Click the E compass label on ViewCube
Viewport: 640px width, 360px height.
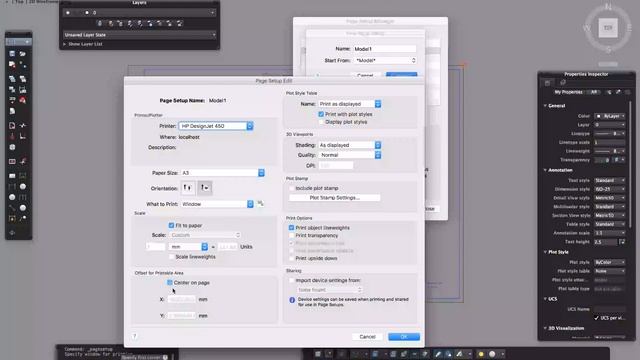click(x=629, y=28)
